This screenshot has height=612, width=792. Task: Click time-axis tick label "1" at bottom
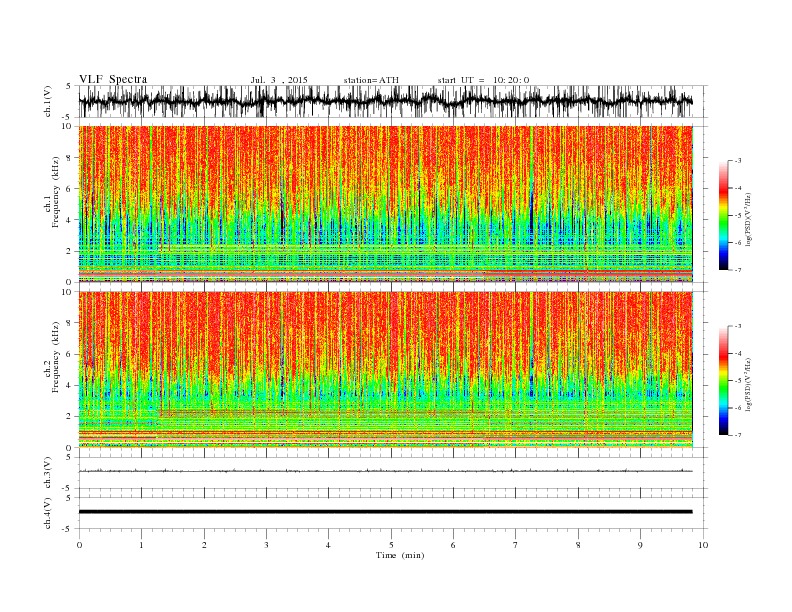click(141, 545)
